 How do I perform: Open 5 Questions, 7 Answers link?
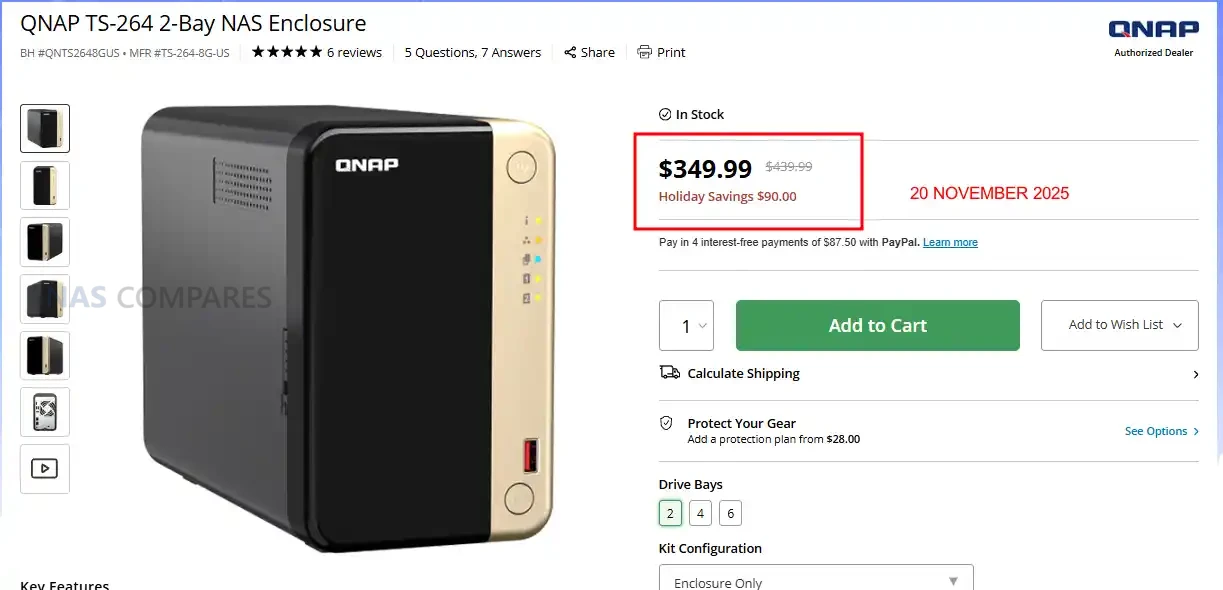click(x=472, y=52)
